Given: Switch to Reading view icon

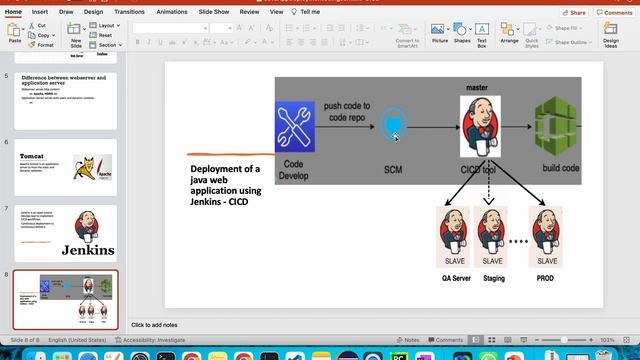Looking at the screenshot, I should [507, 340].
